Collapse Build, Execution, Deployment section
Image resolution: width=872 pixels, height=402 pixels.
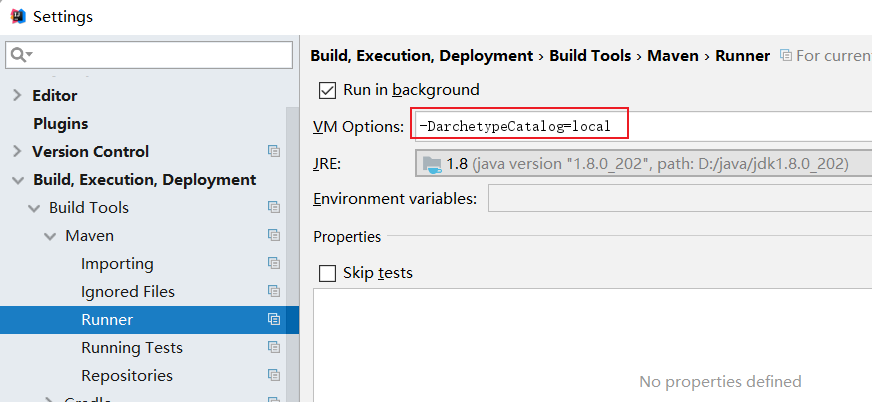tap(18, 180)
